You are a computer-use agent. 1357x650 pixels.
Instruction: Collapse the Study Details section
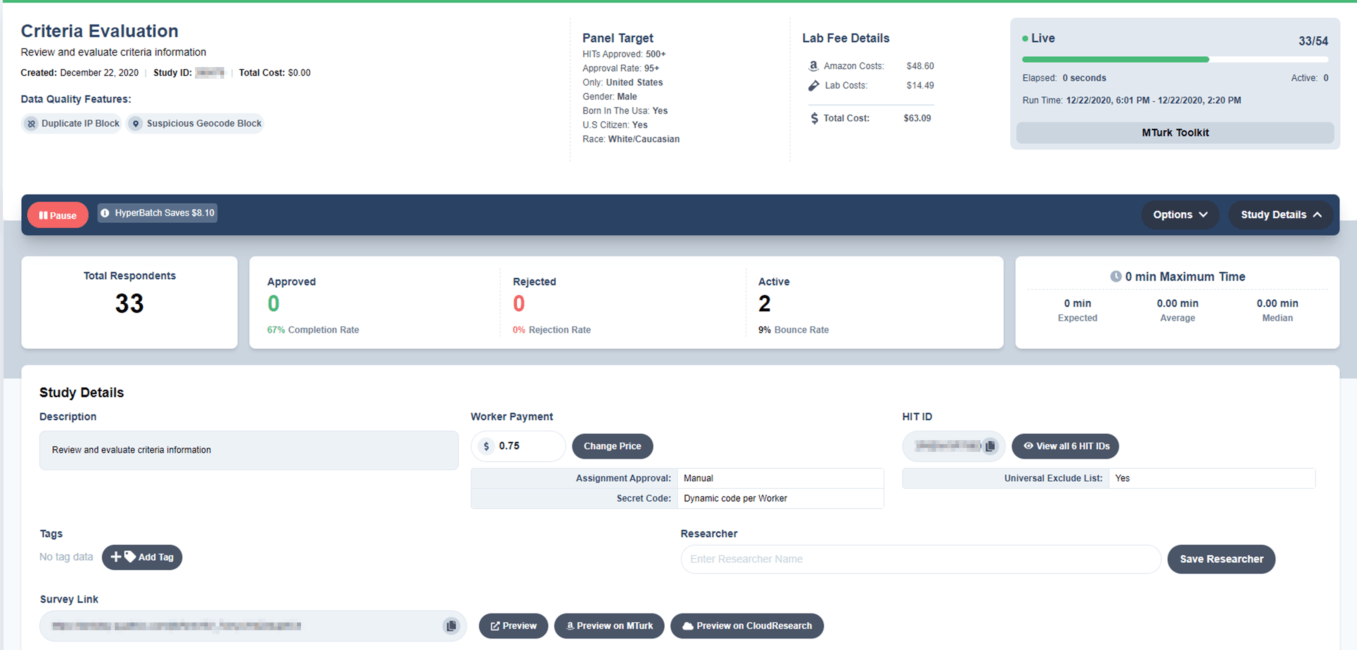(1280, 215)
